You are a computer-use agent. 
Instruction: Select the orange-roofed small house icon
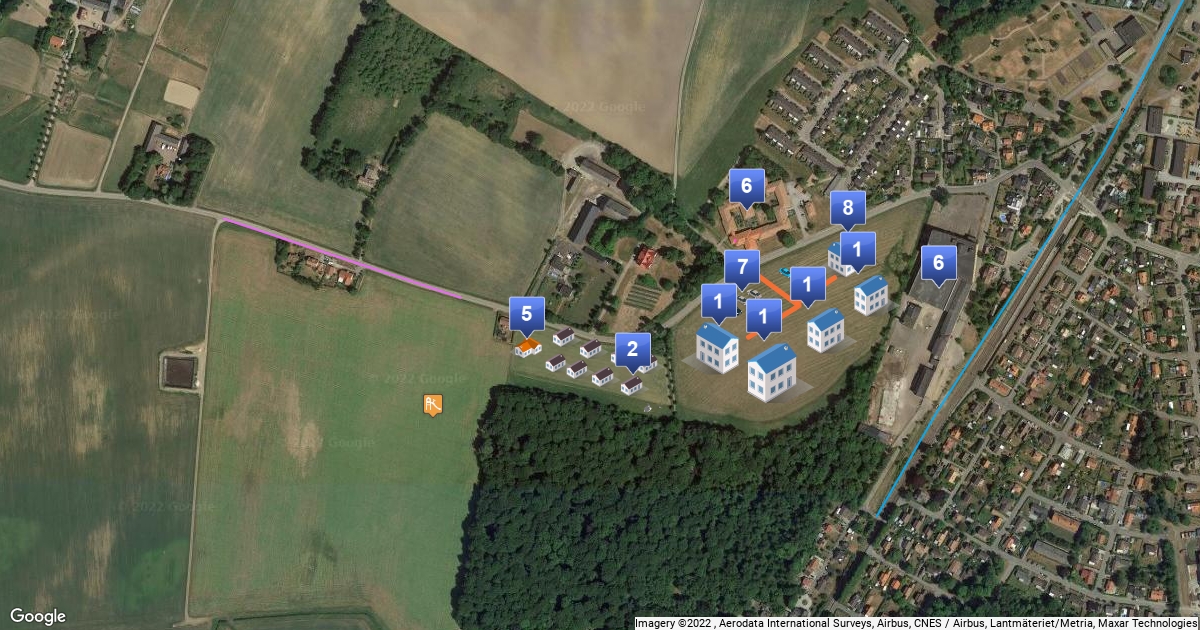click(528, 347)
